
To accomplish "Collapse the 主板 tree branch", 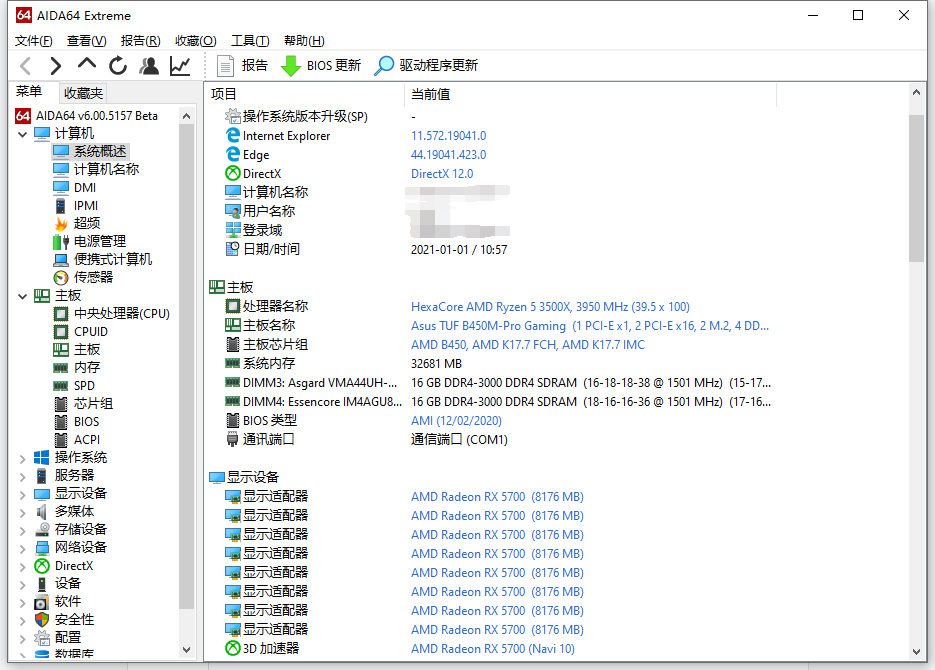I will (x=22, y=295).
